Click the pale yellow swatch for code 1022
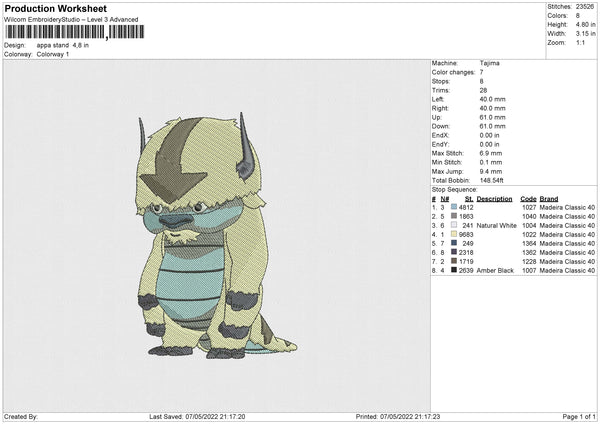 [454, 234]
